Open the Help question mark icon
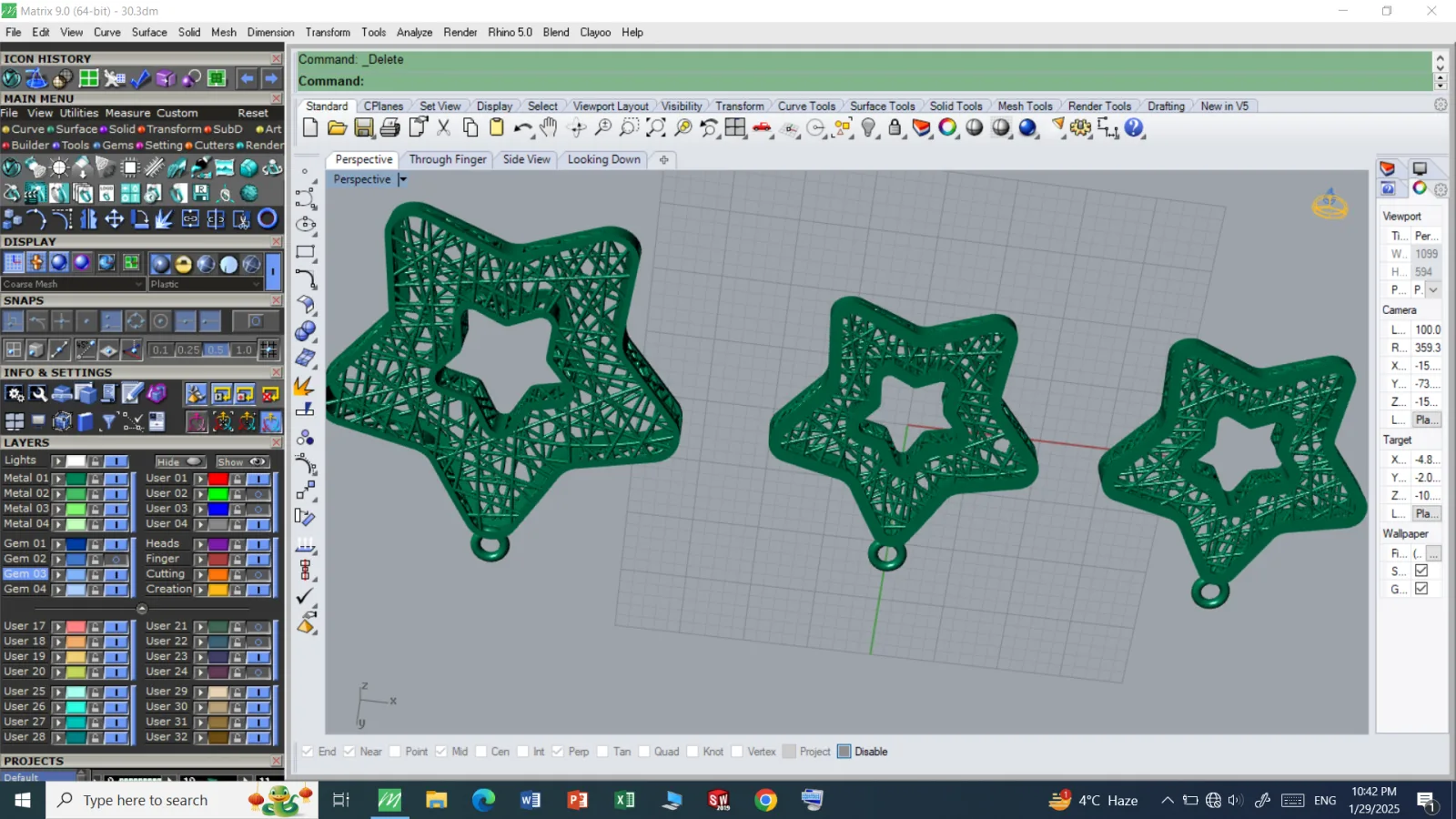Screen dimensions: 1456x819 click(x=1134, y=128)
